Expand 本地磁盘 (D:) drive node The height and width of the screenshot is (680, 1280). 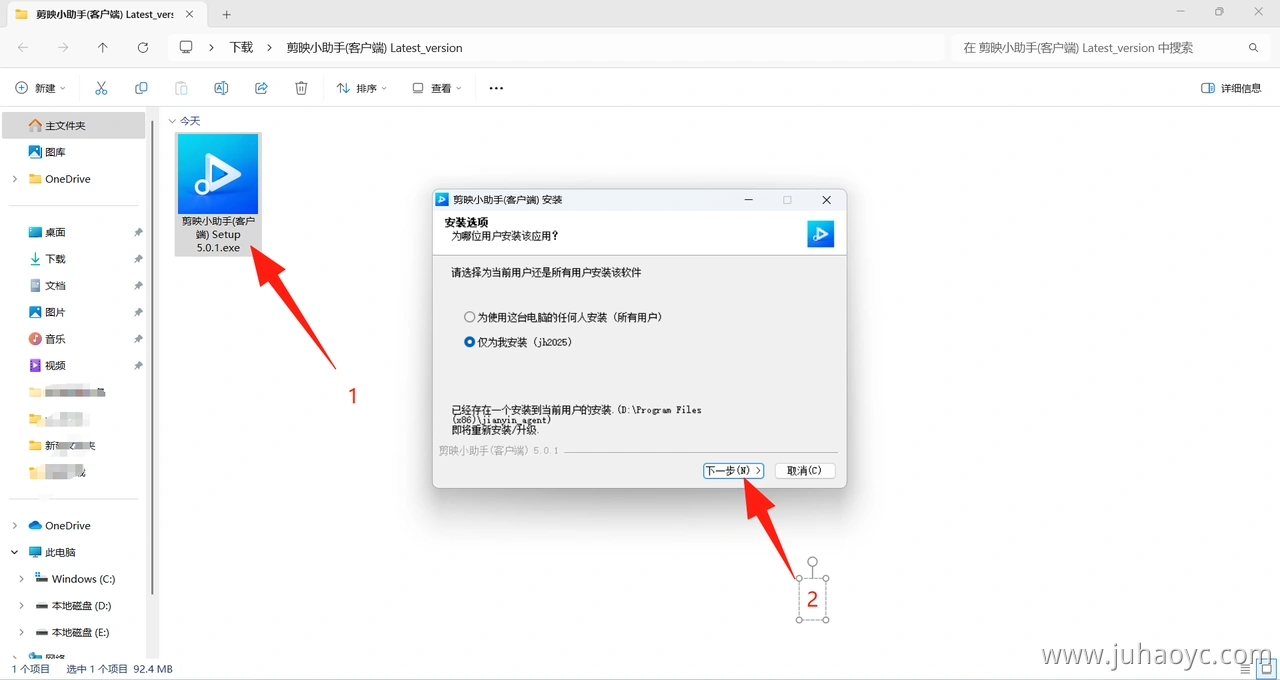pos(22,606)
